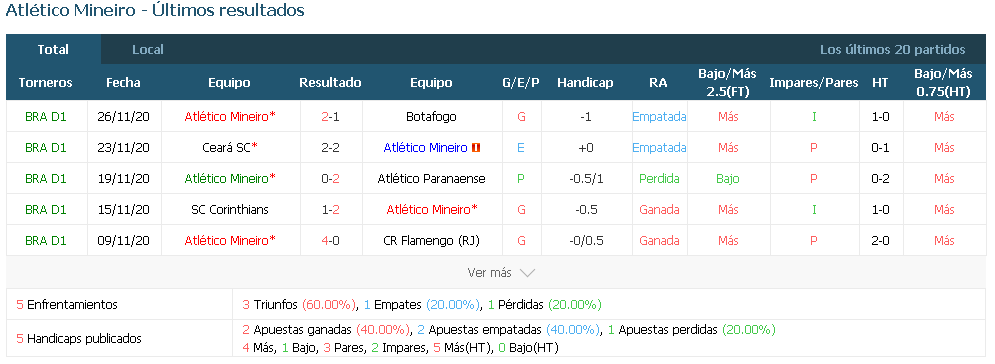995x364 pixels.
Task: Click the SC Corinthians team name
Action: point(229,210)
